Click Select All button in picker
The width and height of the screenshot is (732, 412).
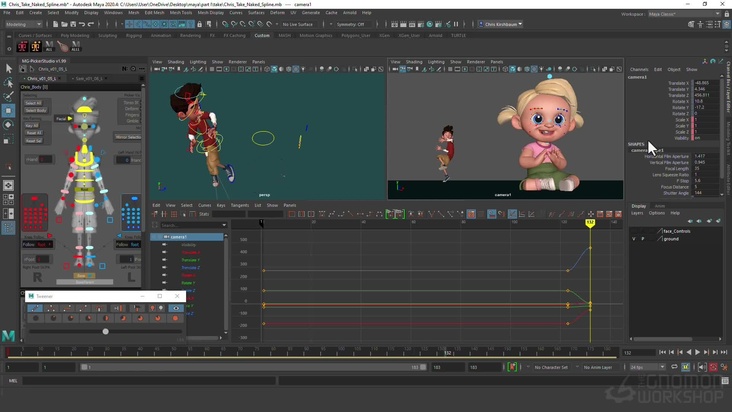33,103
